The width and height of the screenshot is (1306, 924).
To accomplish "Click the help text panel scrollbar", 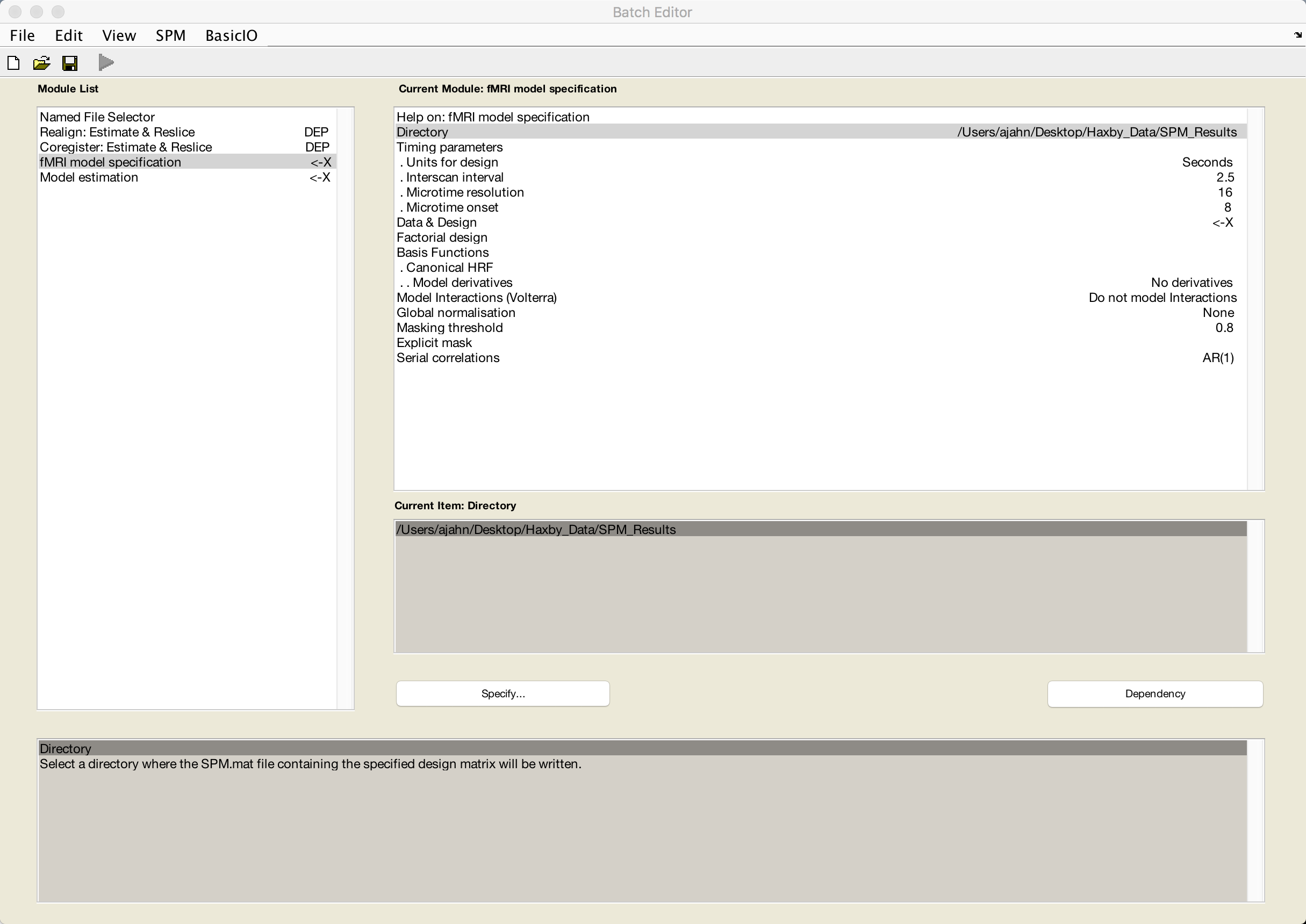I will [1255, 820].
